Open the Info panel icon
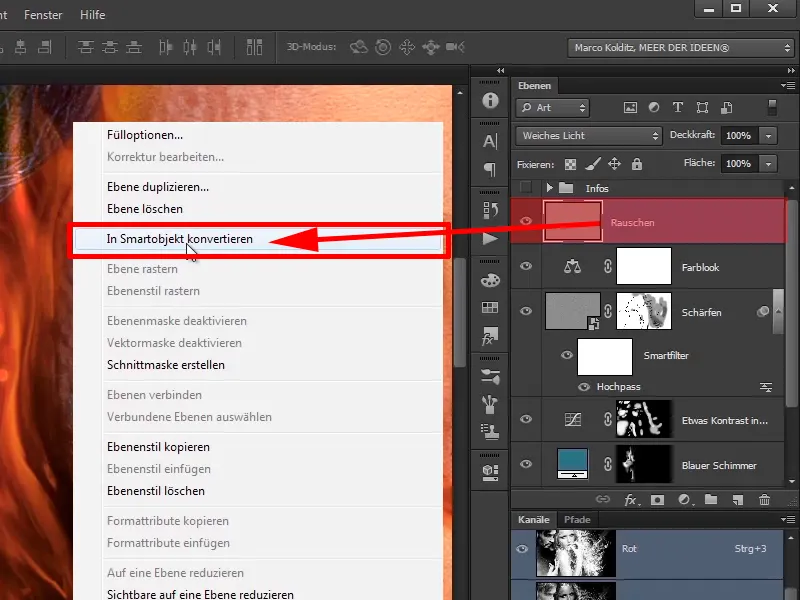This screenshot has height=600, width=800. pyautogui.click(x=490, y=101)
